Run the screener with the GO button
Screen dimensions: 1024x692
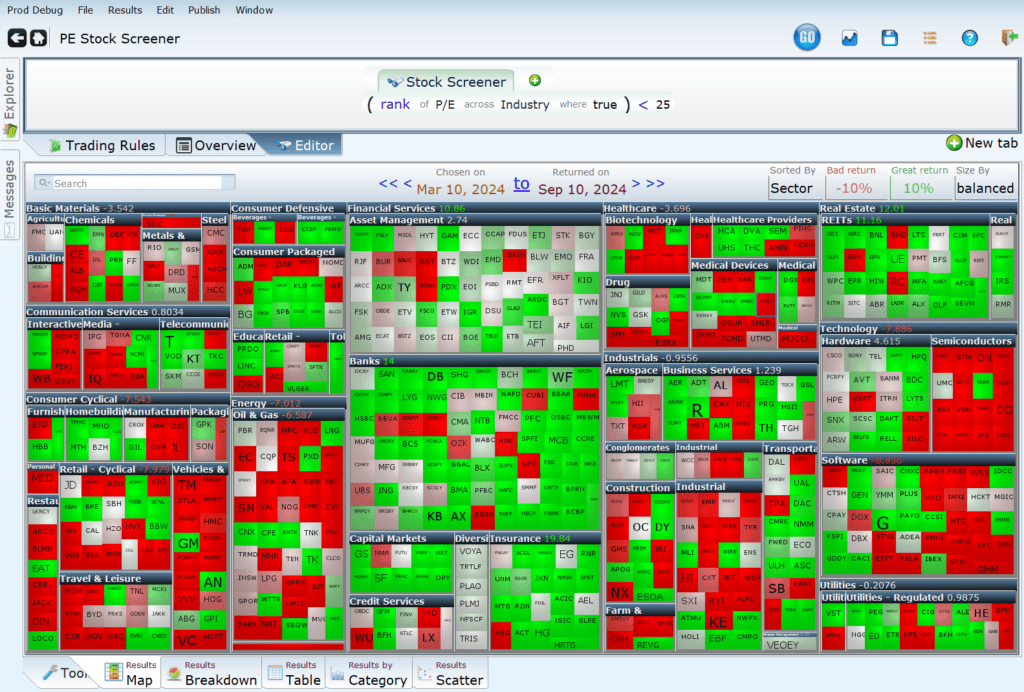coord(807,38)
